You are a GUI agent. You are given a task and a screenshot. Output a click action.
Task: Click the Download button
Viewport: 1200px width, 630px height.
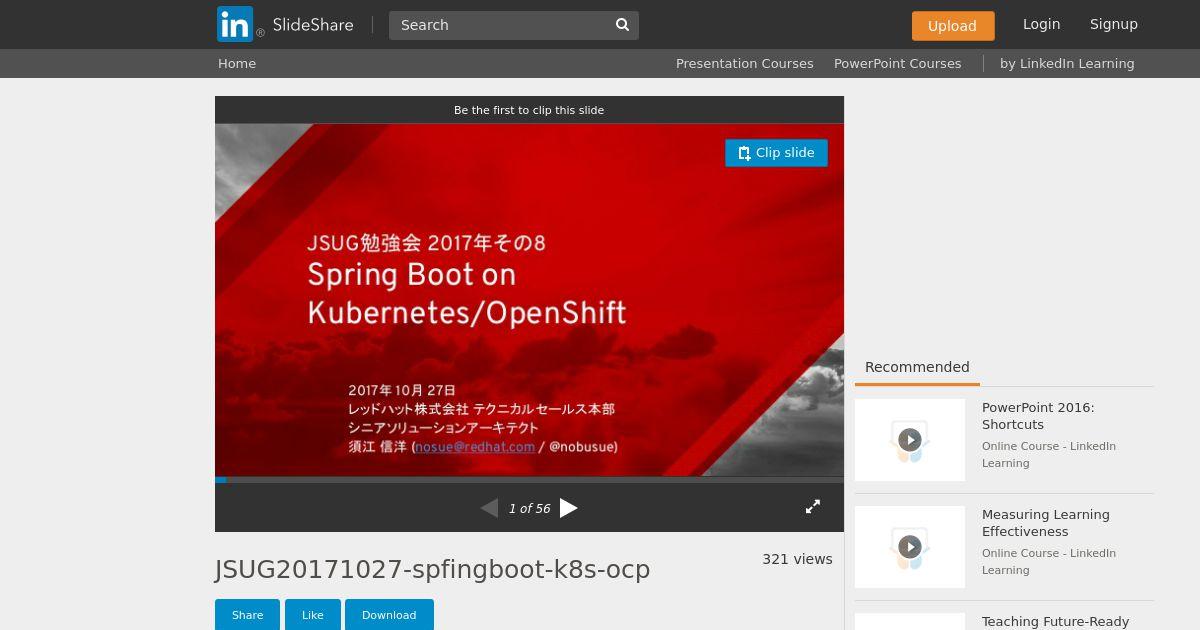pyautogui.click(x=389, y=615)
